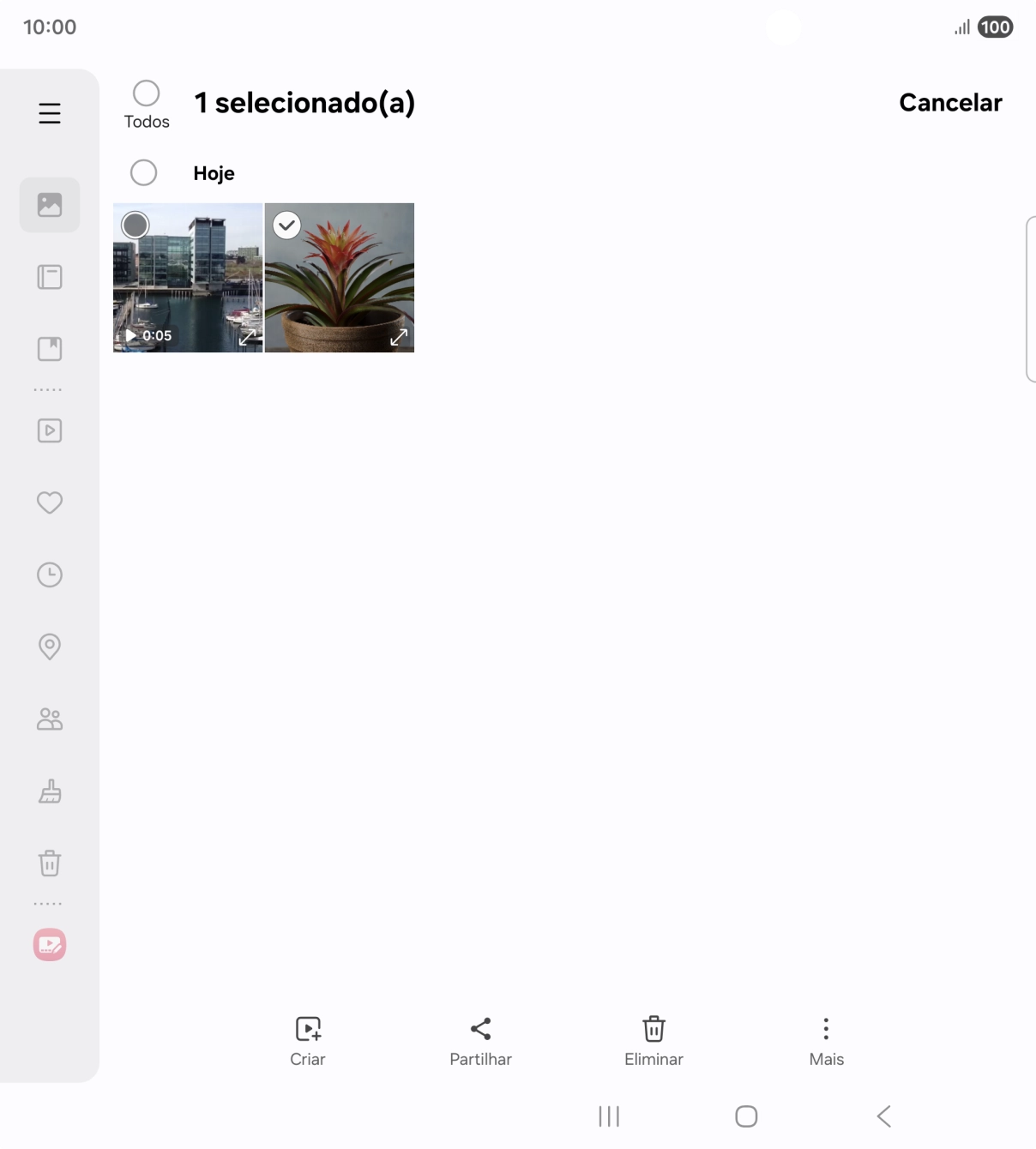The width and height of the screenshot is (1036, 1149).
Task: Open the Mais overflow menu
Action: point(826,1040)
